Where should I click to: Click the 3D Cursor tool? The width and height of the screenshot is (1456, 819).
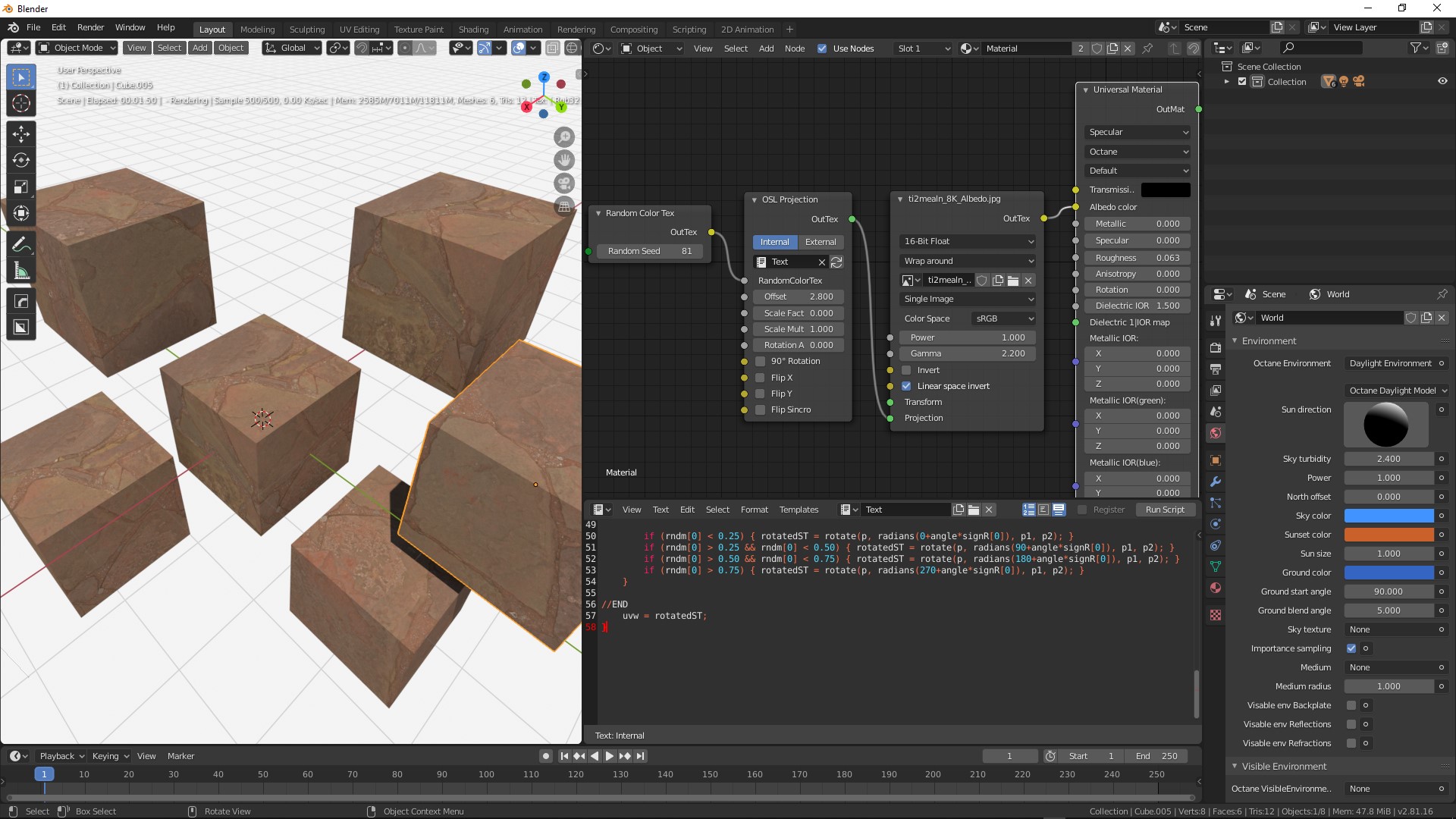[x=21, y=104]
